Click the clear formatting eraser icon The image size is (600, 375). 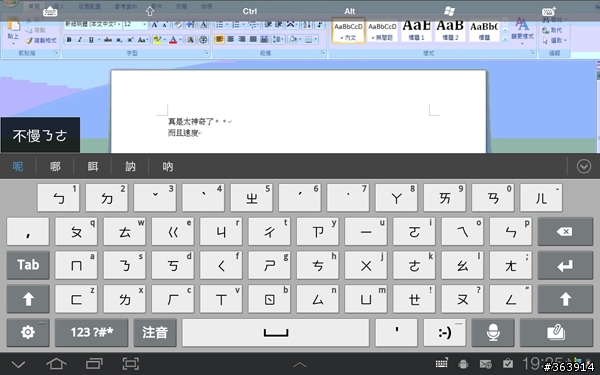(178, 25)
